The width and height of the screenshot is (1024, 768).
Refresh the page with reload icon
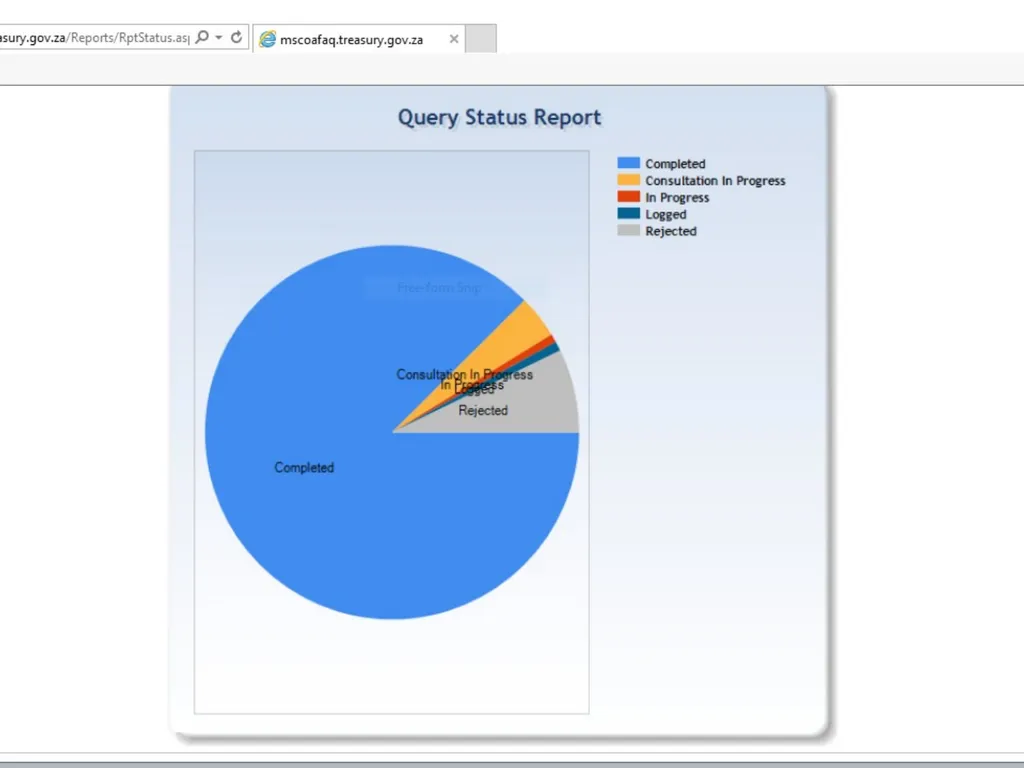[236, 37]
